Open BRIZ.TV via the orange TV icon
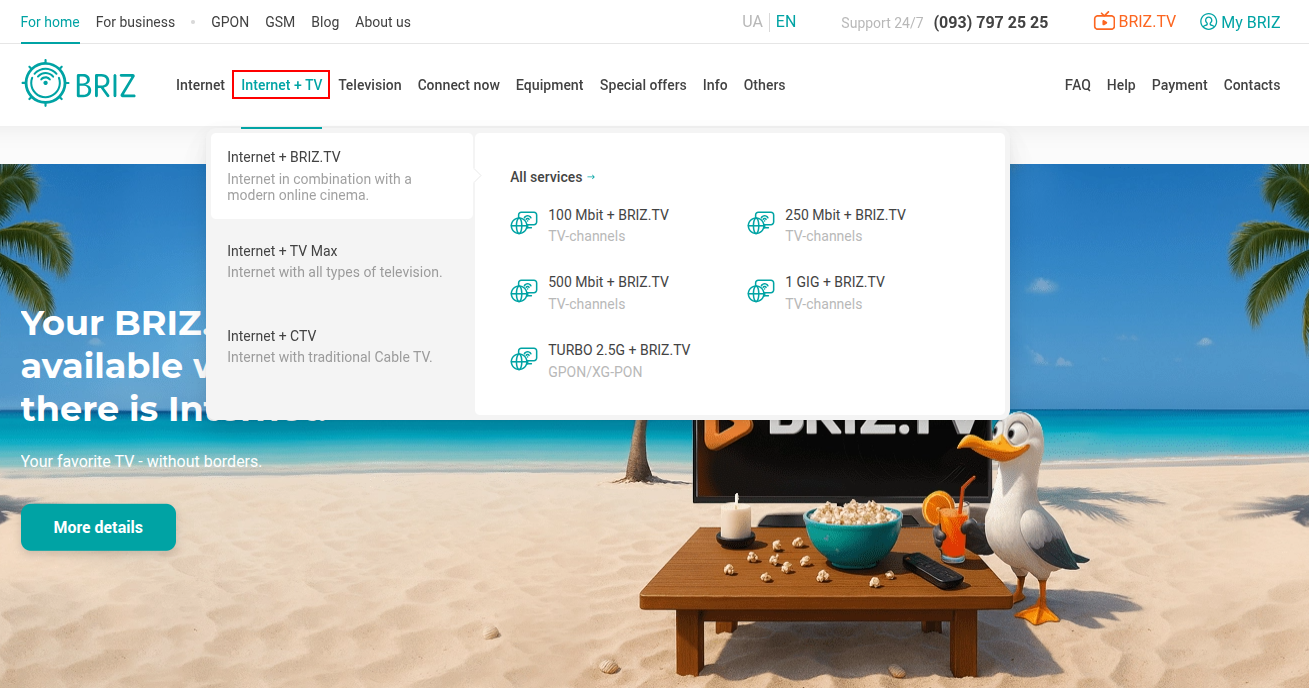 point(1104,22)
